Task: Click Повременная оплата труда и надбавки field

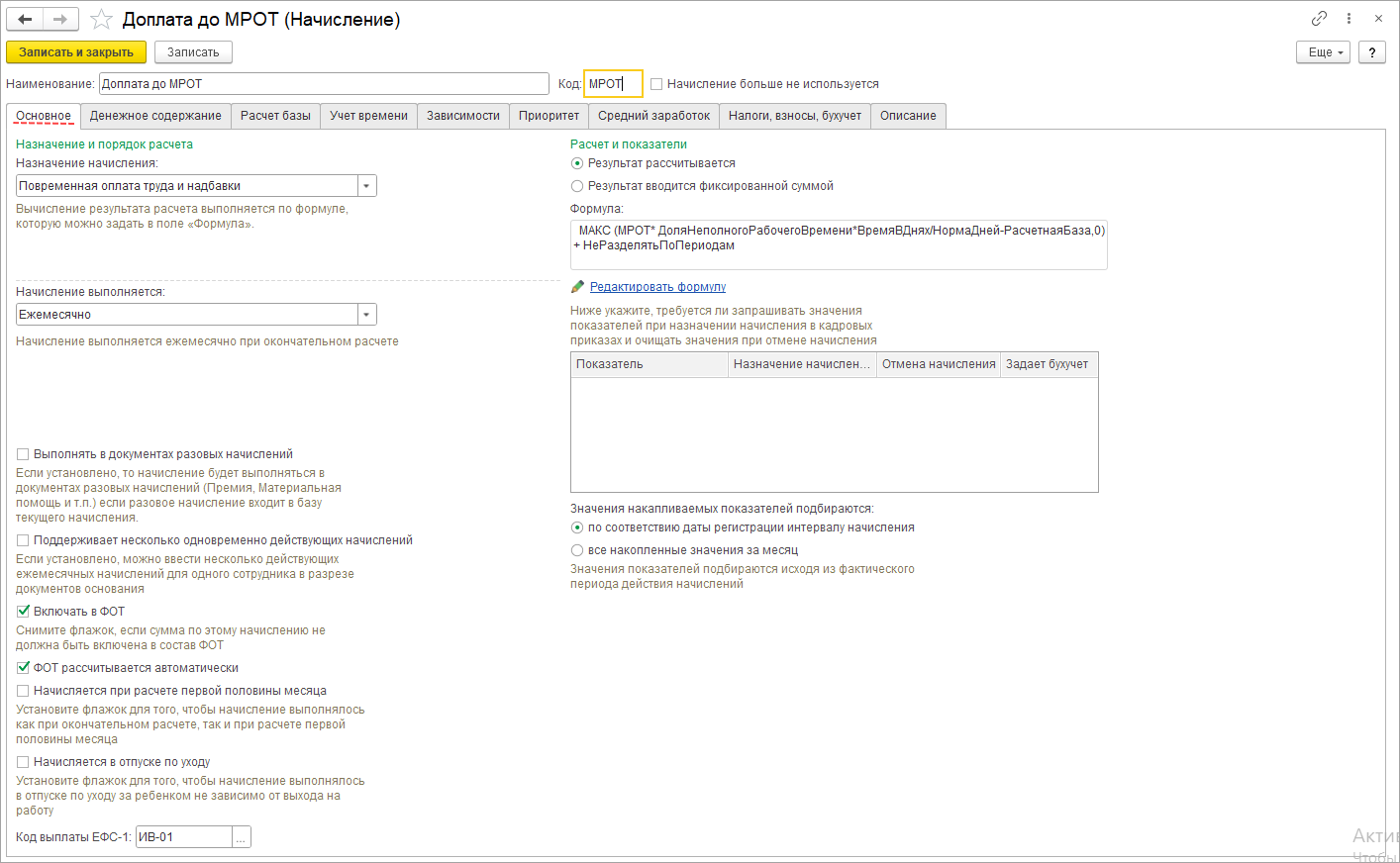Action: [x=187, y=186]
